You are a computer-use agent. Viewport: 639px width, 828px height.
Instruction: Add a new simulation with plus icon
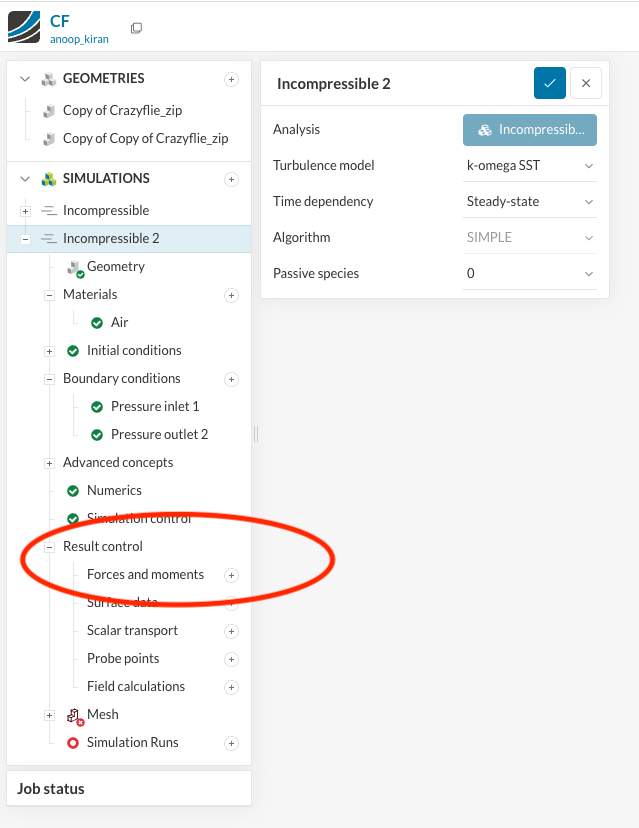[231, 179]
